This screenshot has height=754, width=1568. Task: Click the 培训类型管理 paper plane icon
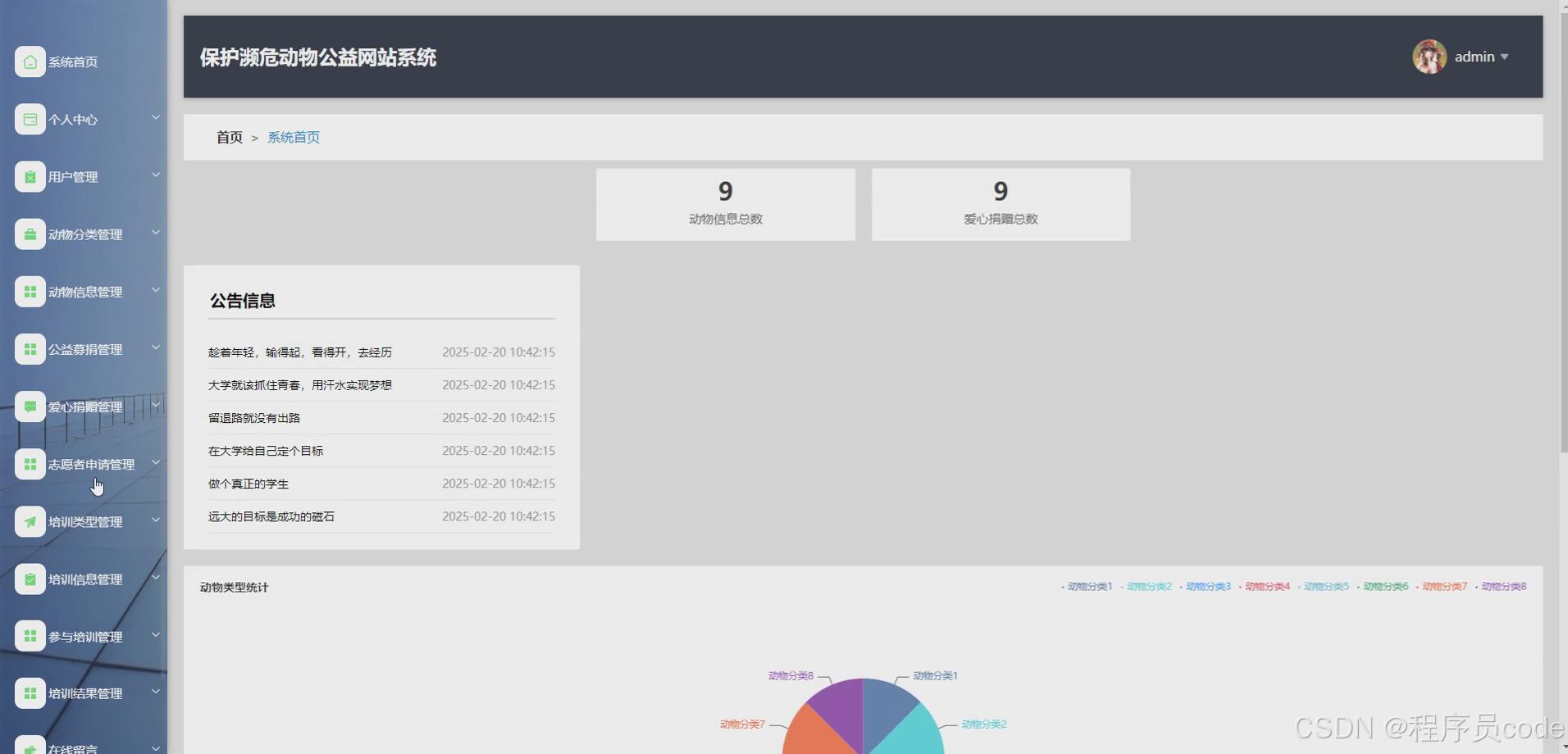(x=30, y=521)
